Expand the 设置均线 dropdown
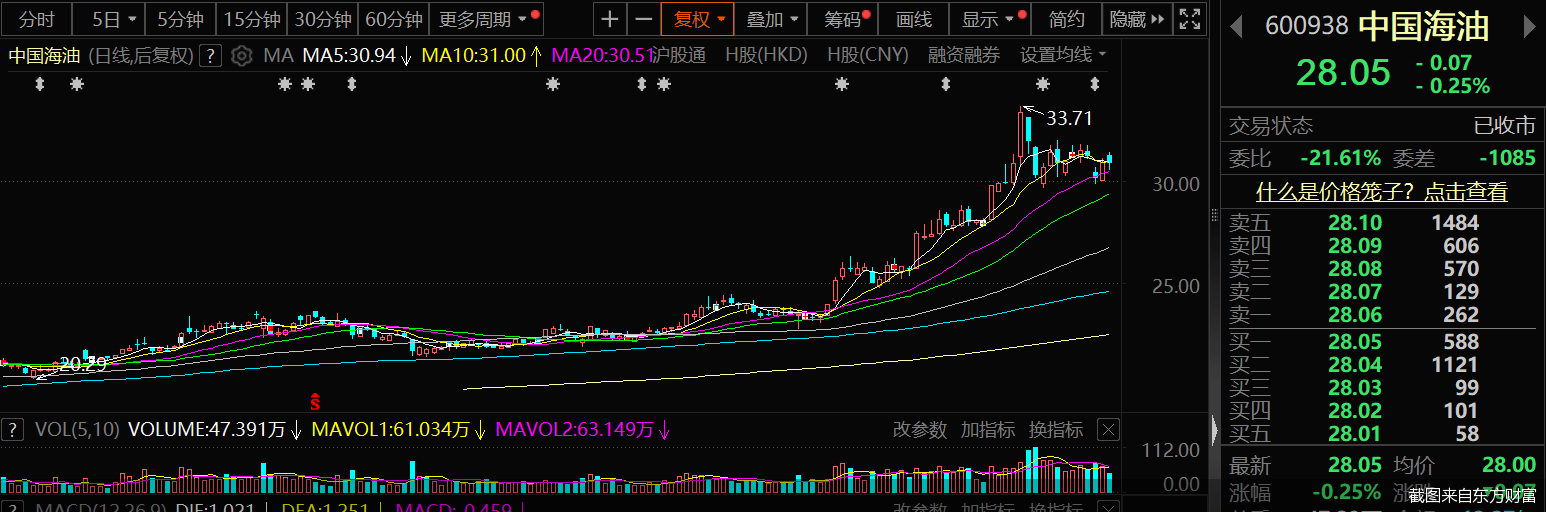This screenshot has height=512, width=1546. click(x=1063, y=56)
